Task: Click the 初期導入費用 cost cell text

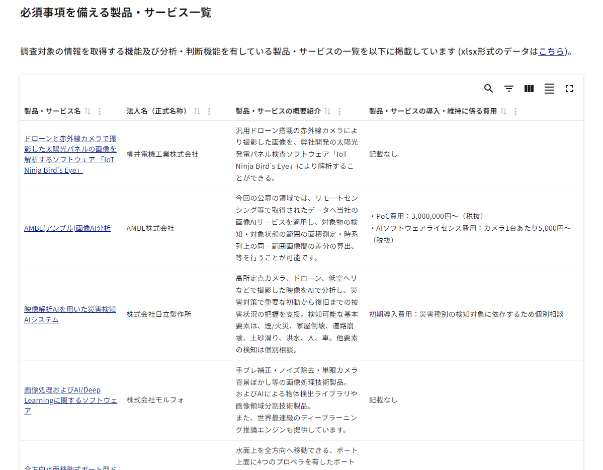Action: point(466,314)
